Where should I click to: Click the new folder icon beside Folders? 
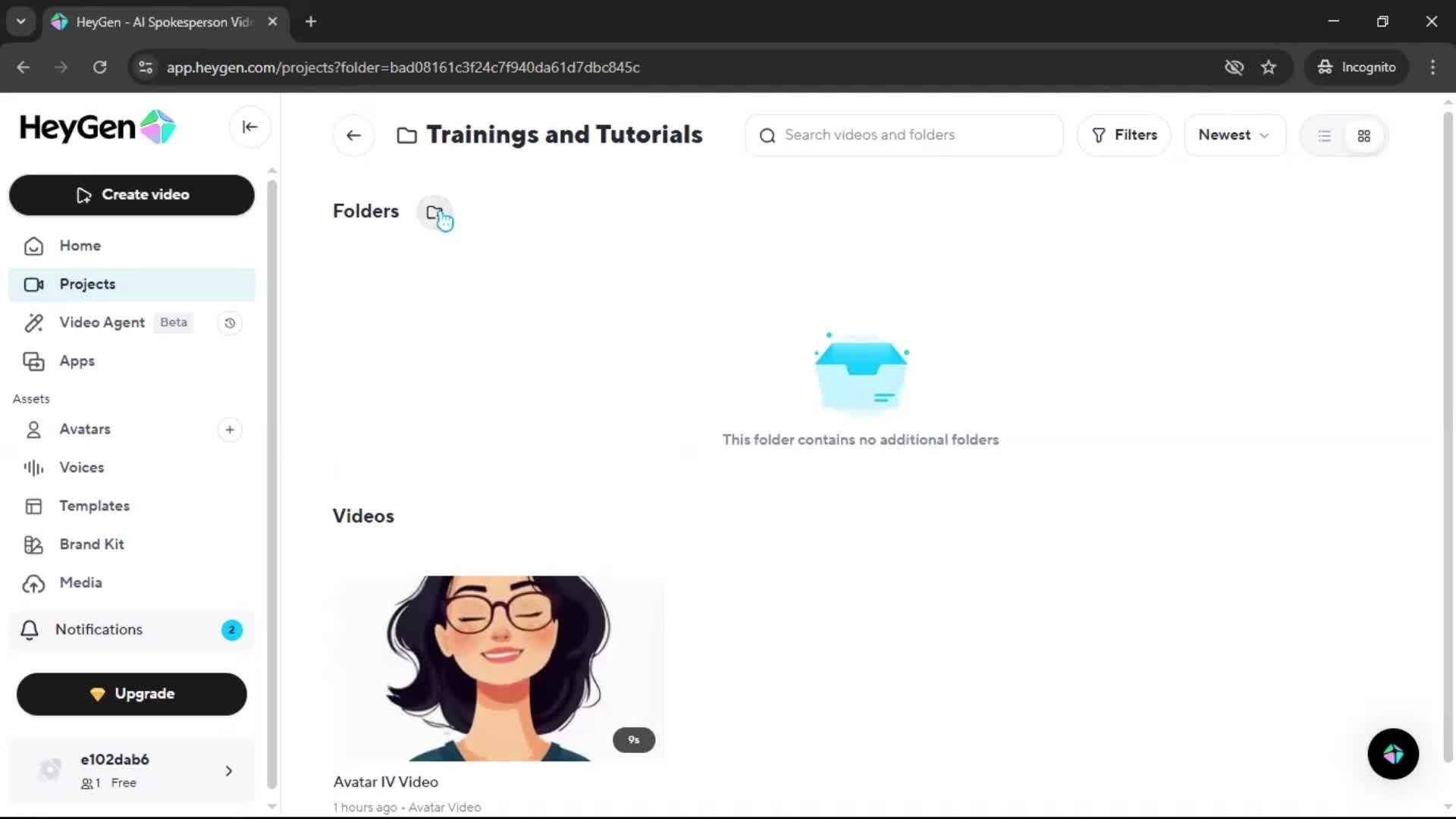[435, 212]
